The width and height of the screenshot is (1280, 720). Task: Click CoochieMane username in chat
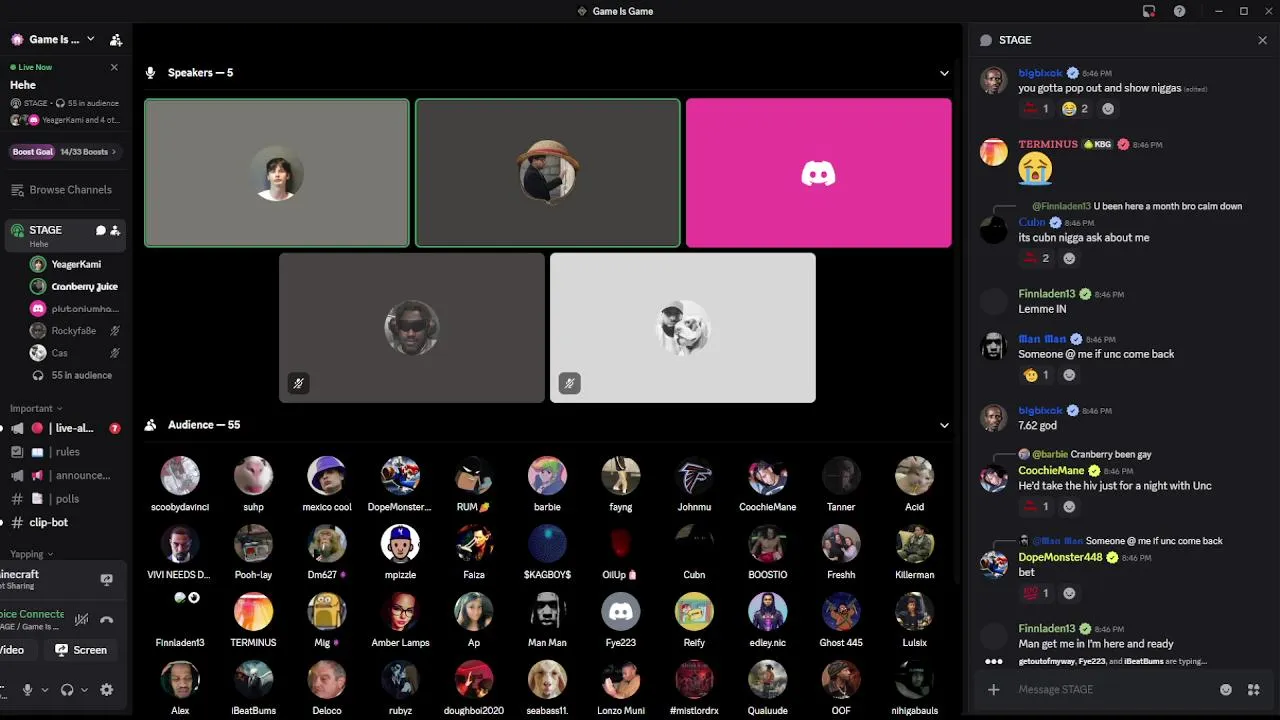1051,470
